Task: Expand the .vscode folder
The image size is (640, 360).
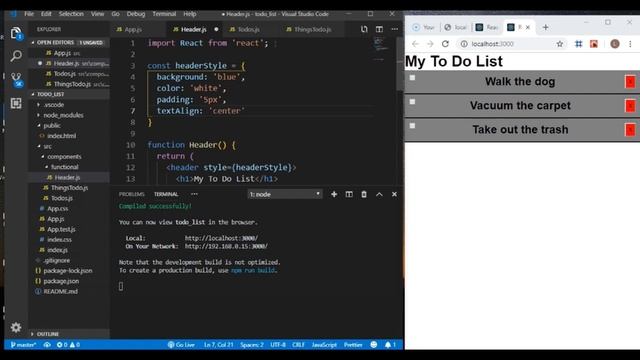Action: (53, 104)
